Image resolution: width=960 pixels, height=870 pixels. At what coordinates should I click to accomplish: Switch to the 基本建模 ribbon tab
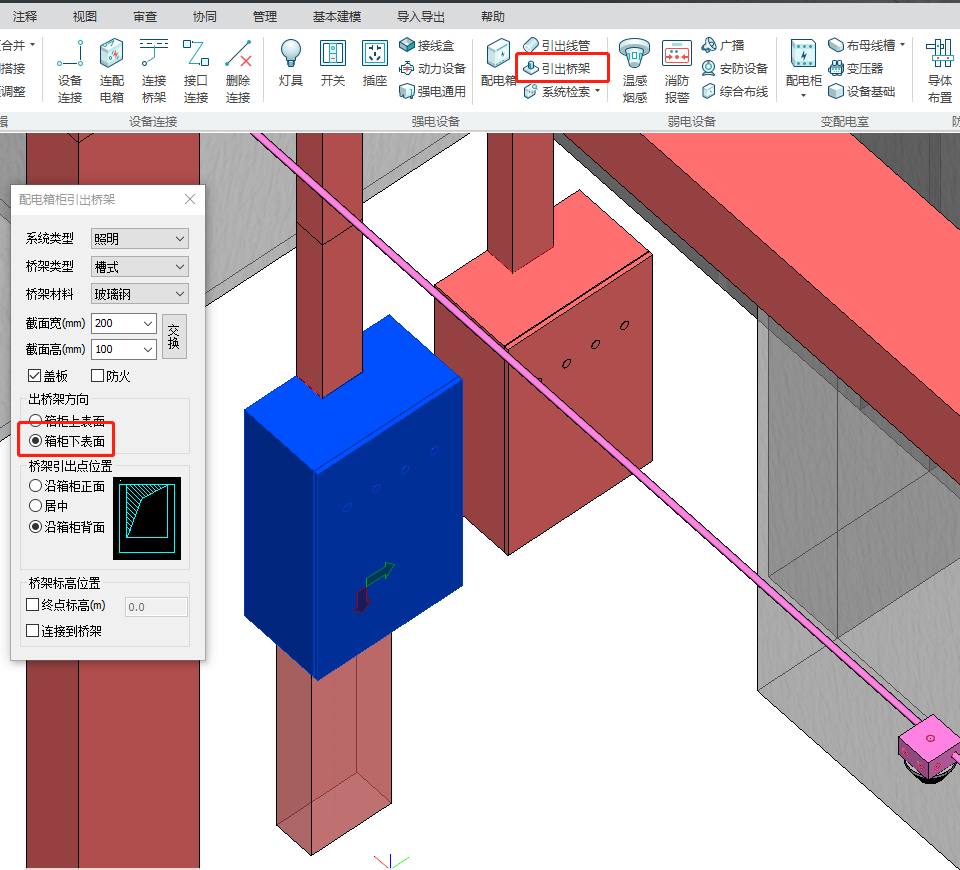click(337, 17)
